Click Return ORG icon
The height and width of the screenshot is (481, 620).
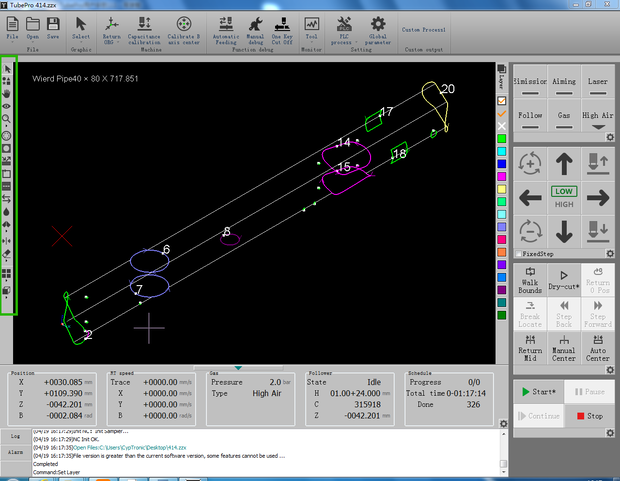pos(112,30)
